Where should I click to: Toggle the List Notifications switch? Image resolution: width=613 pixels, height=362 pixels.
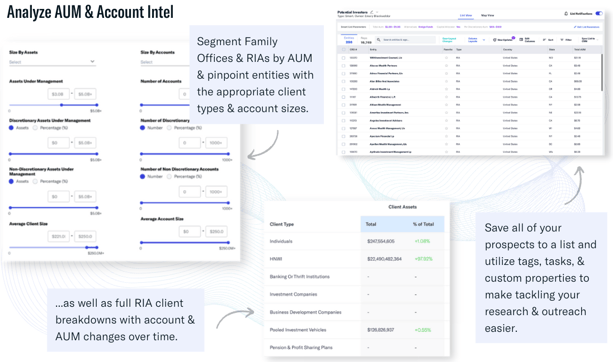click(599, 13)
